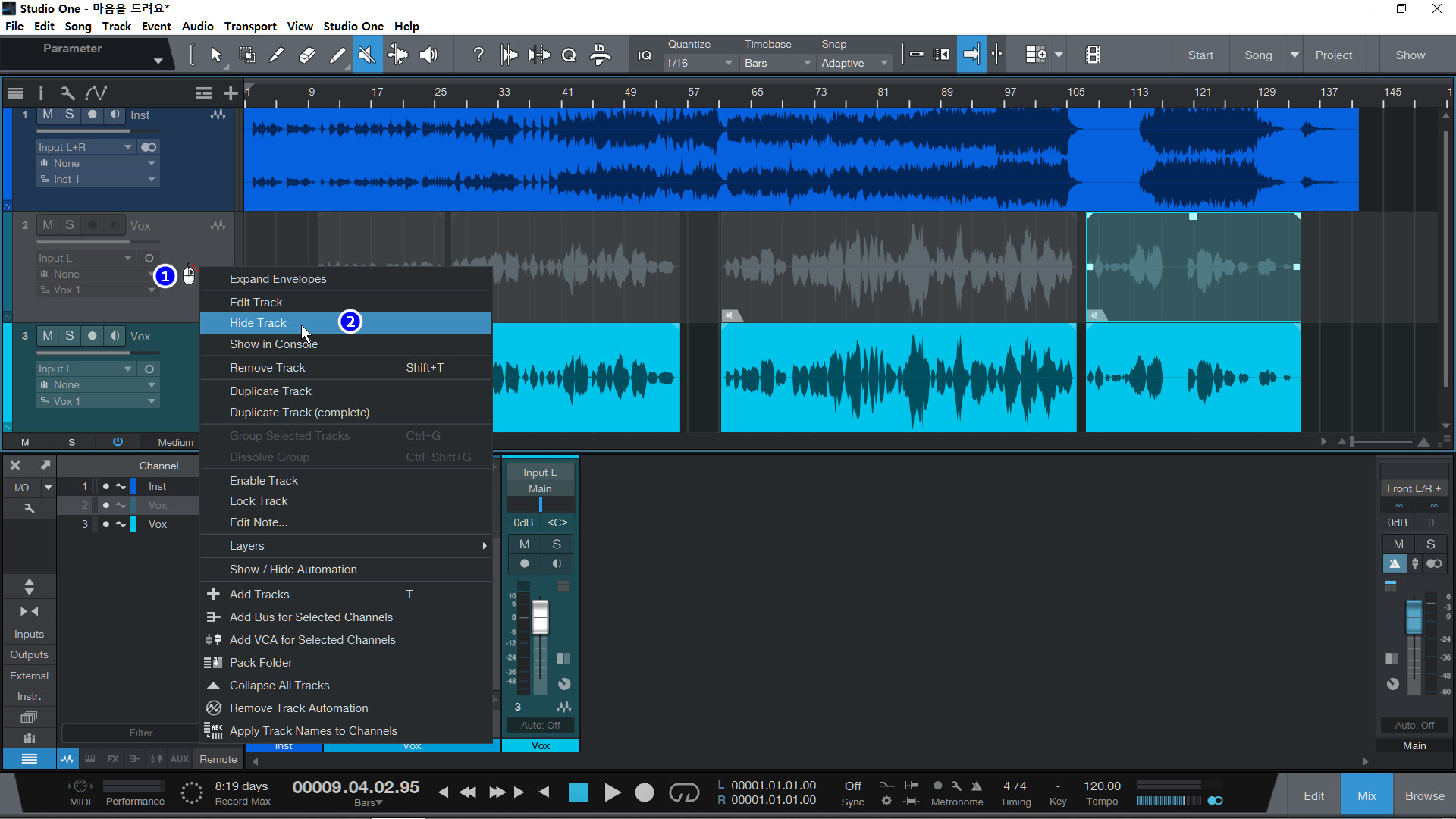
Task: Switch to the Browse view
Action: [1424, 795]
